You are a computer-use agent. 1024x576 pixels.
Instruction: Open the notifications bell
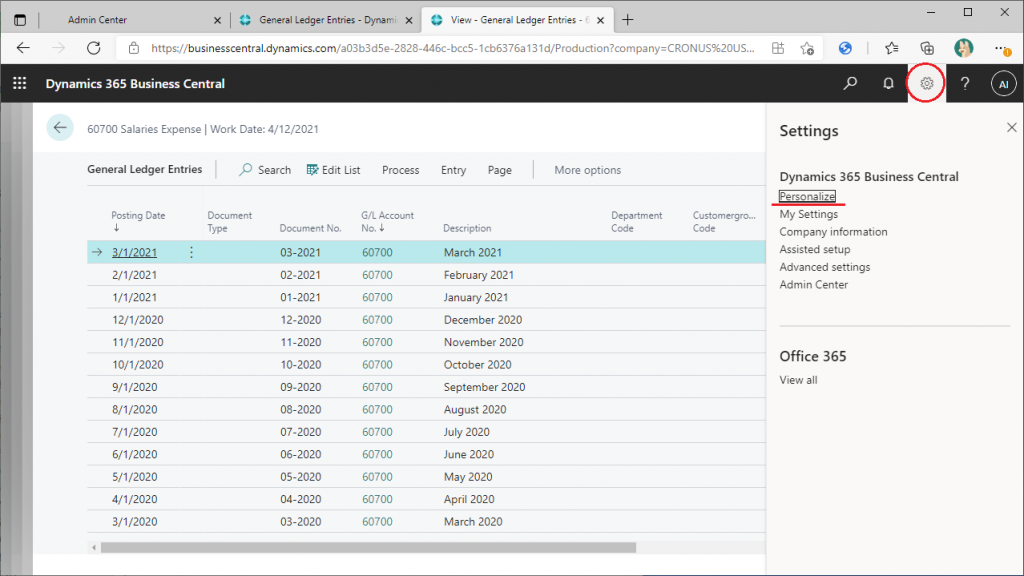[888, 84]
